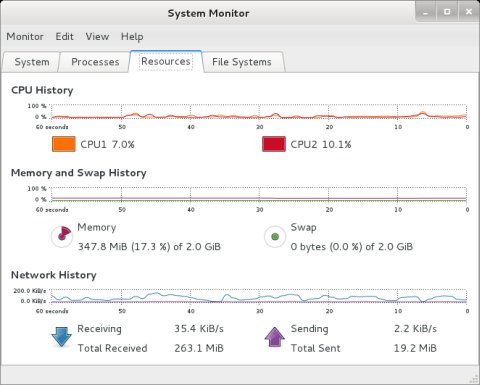The image size is (480, 385).
Task: Click the 2.2 KiB/s sending rate
Action: [x=415, y=329]
